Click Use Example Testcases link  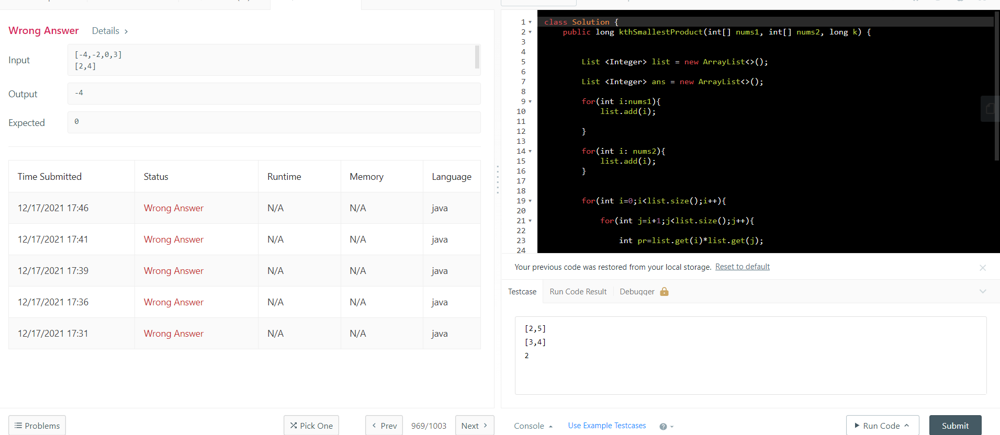(607, 426)
